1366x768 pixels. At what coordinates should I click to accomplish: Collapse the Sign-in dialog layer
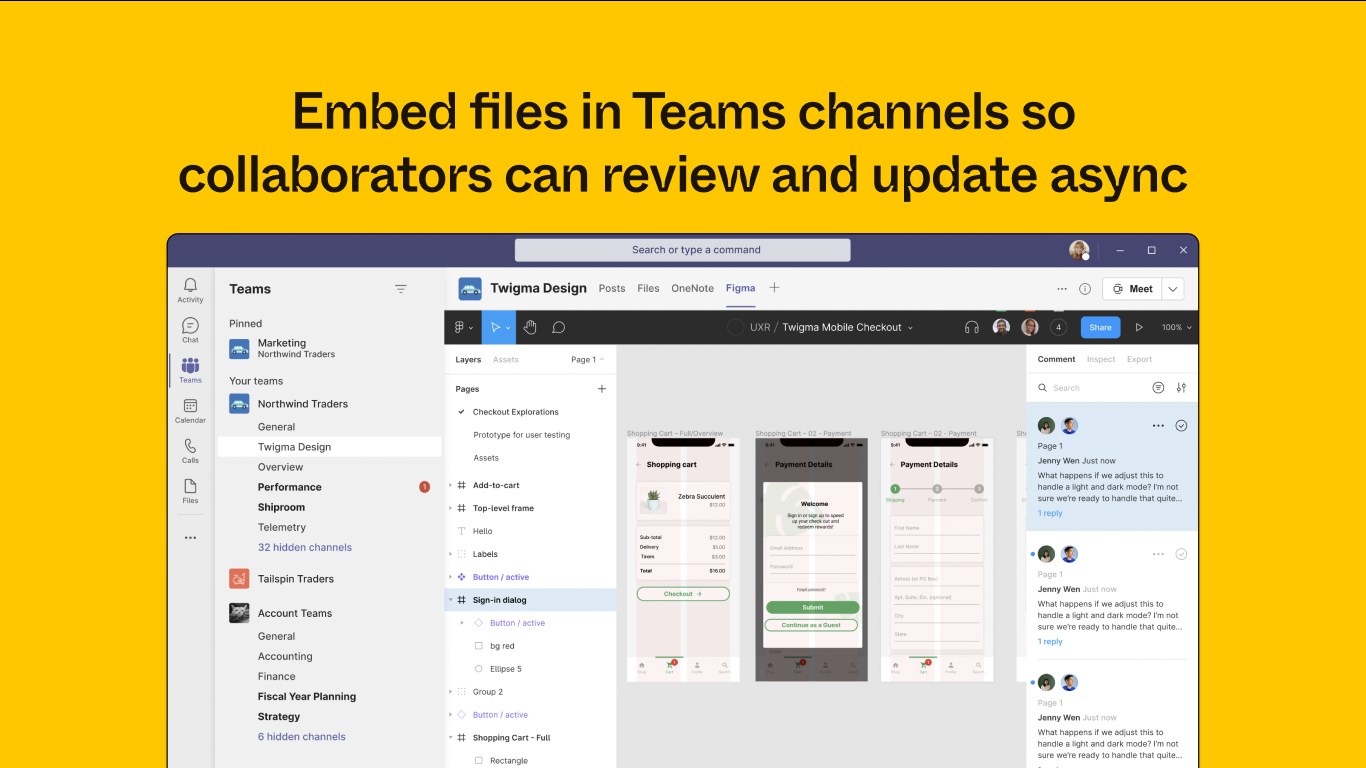[451, 600]
